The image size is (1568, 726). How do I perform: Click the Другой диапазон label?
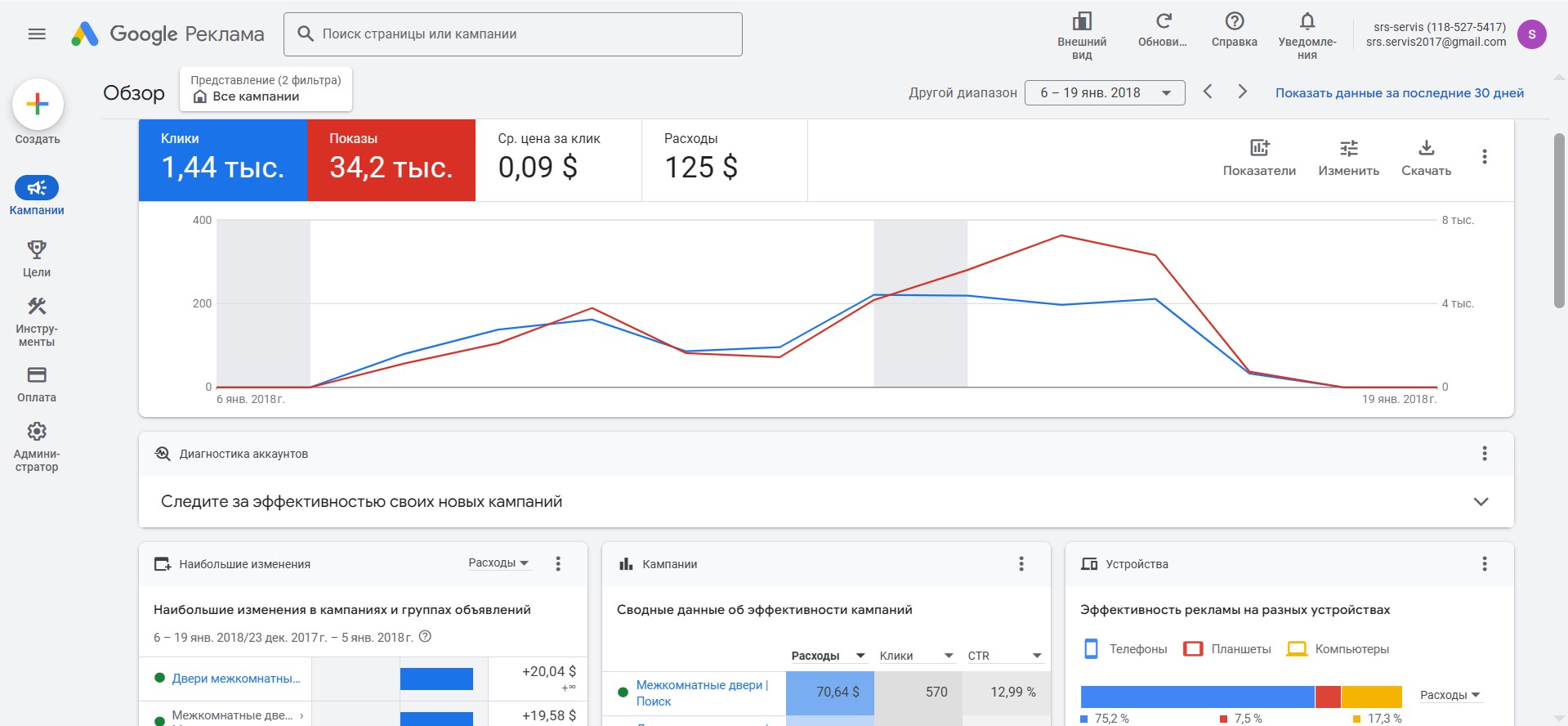[963, 93]
